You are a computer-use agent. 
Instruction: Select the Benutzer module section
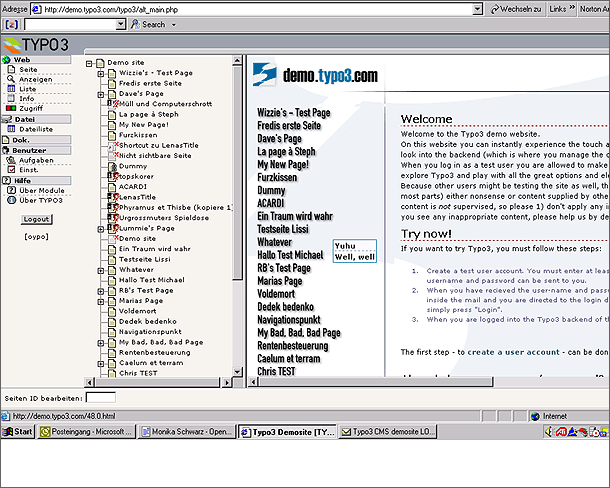click(x=37, y=150)
